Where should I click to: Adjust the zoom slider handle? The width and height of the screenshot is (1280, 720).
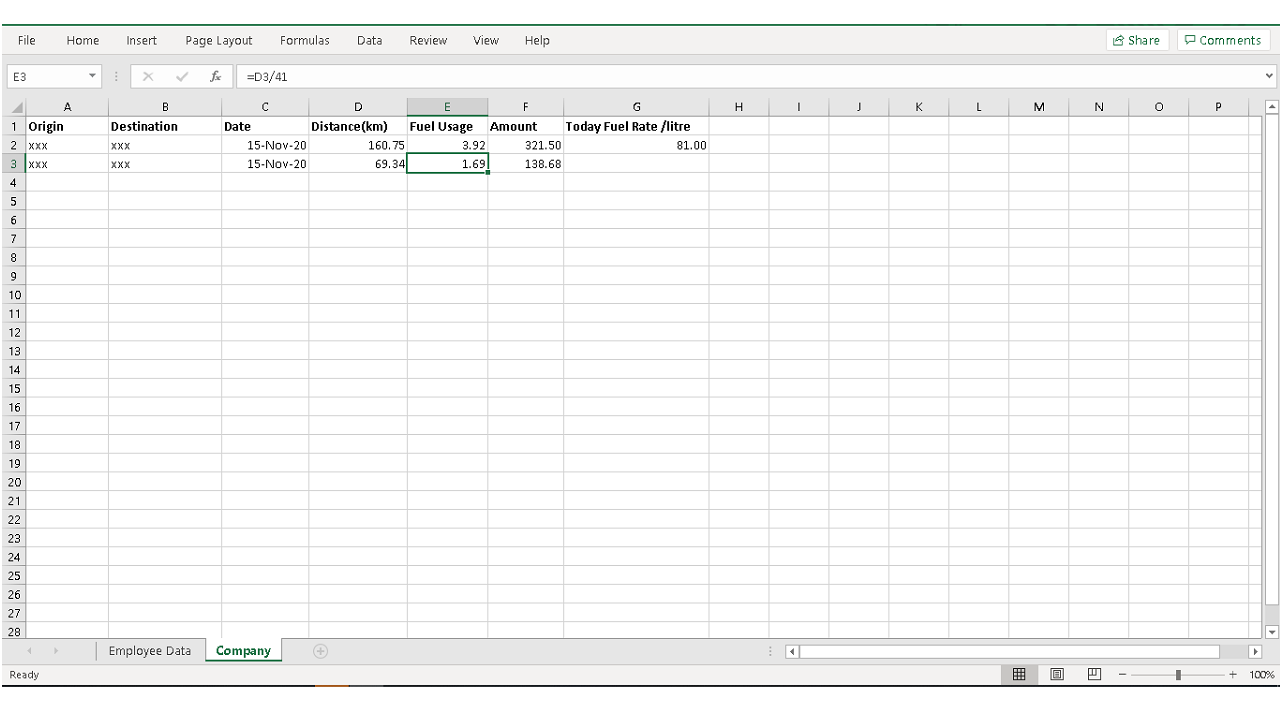(x=1178, y=675)
